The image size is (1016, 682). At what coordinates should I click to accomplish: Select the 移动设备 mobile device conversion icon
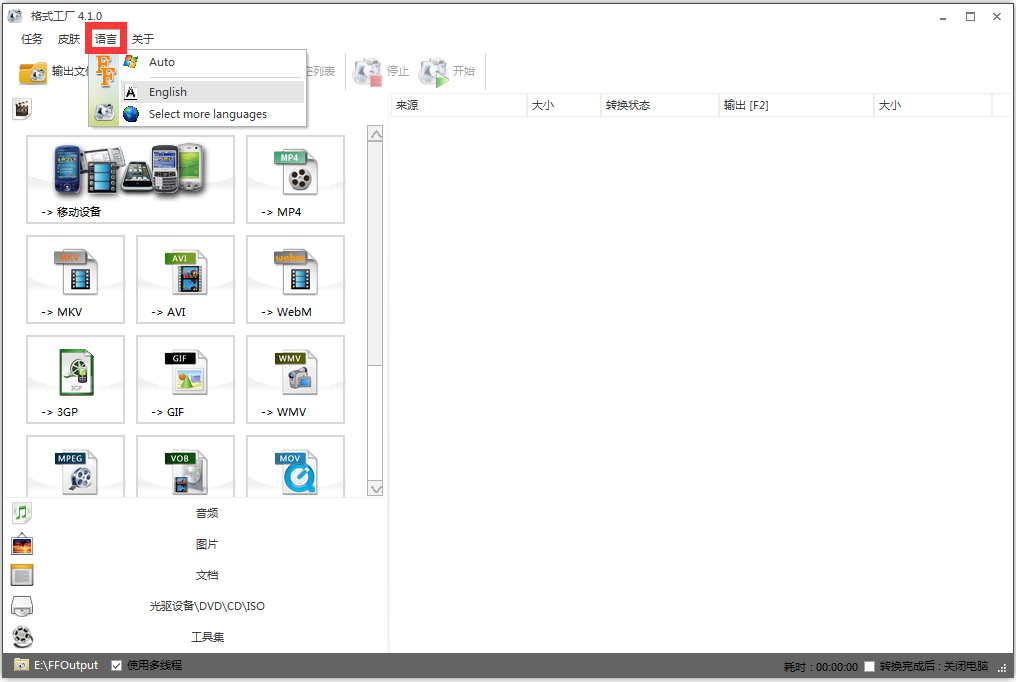click(130, 180)
